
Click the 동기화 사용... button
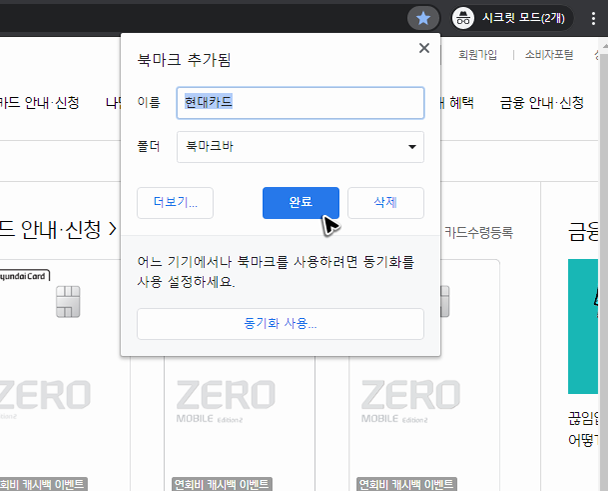coord(280,324)
